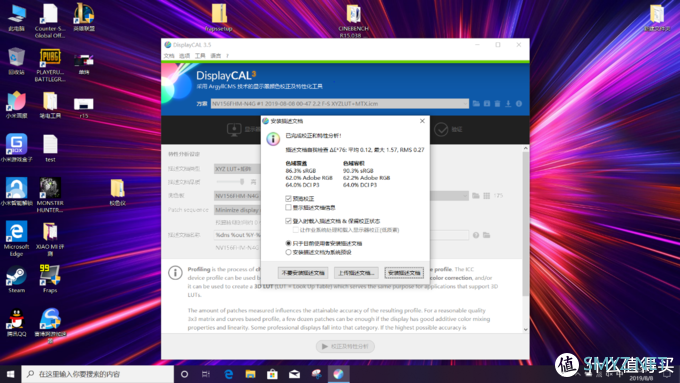This screenshot has width=680, height=383.
Task: Click the rightmost install button in the dialog
Action: pyautogui.click(x=404, y=273)
